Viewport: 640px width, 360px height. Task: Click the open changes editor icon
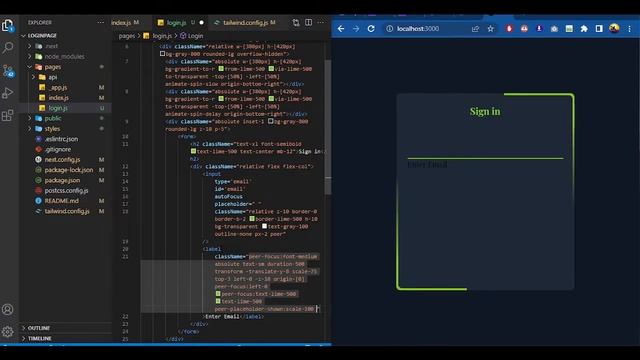[296, 23]
